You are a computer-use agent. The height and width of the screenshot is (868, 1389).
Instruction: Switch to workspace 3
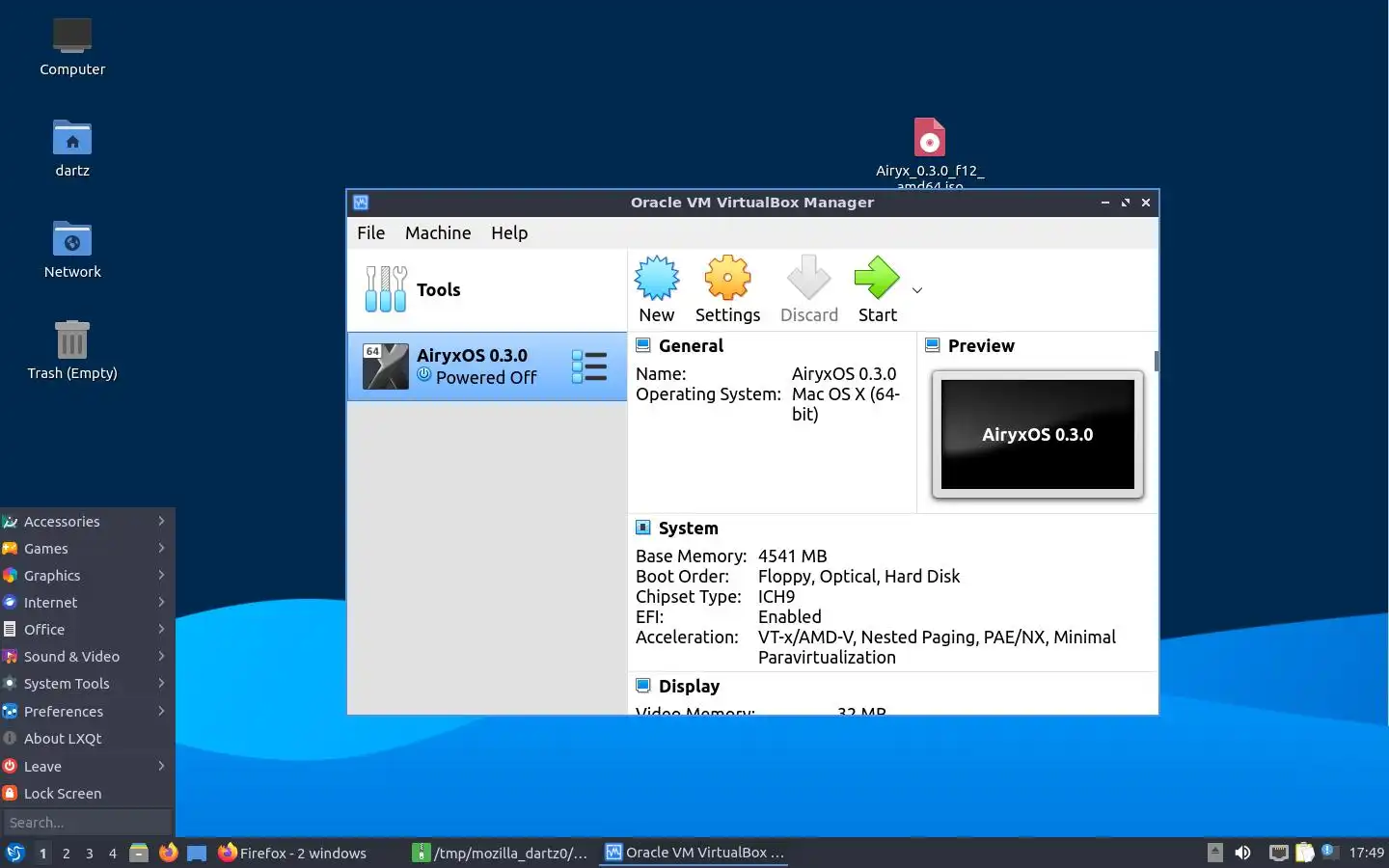[90, 853]
